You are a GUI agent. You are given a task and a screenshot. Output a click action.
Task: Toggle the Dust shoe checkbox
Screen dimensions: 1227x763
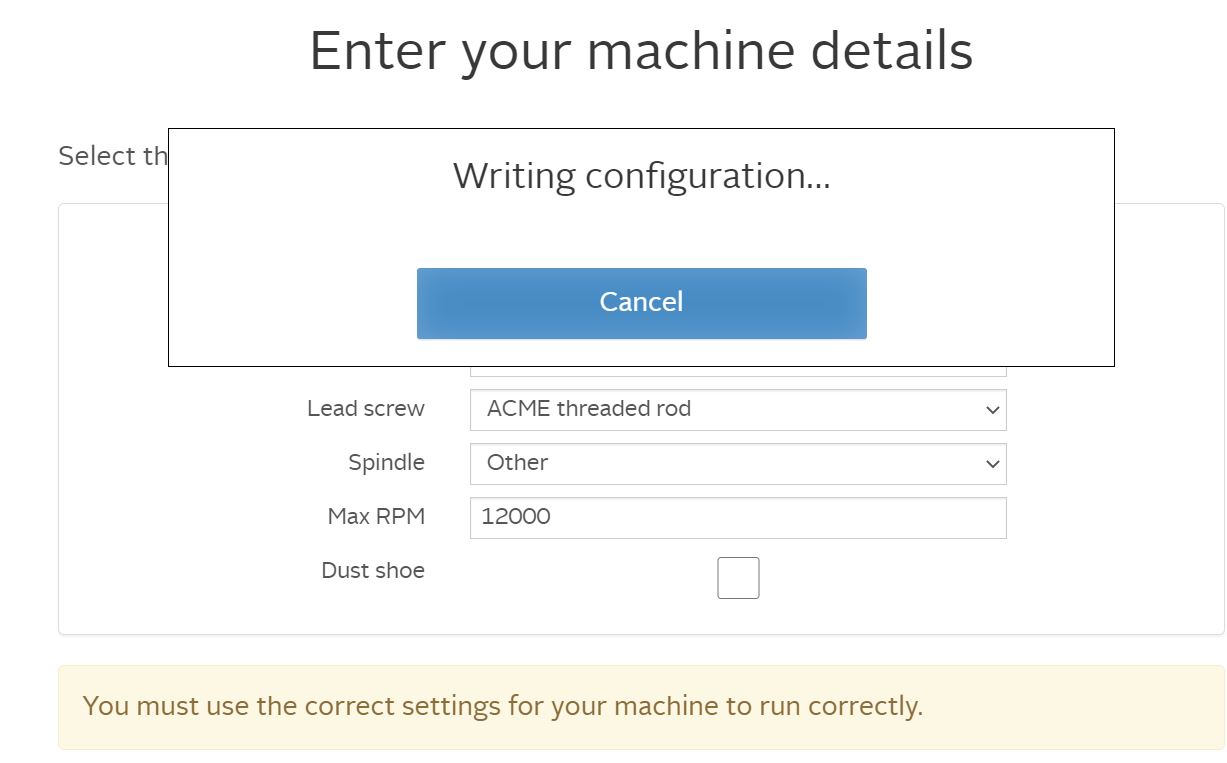tap(738, 578)
